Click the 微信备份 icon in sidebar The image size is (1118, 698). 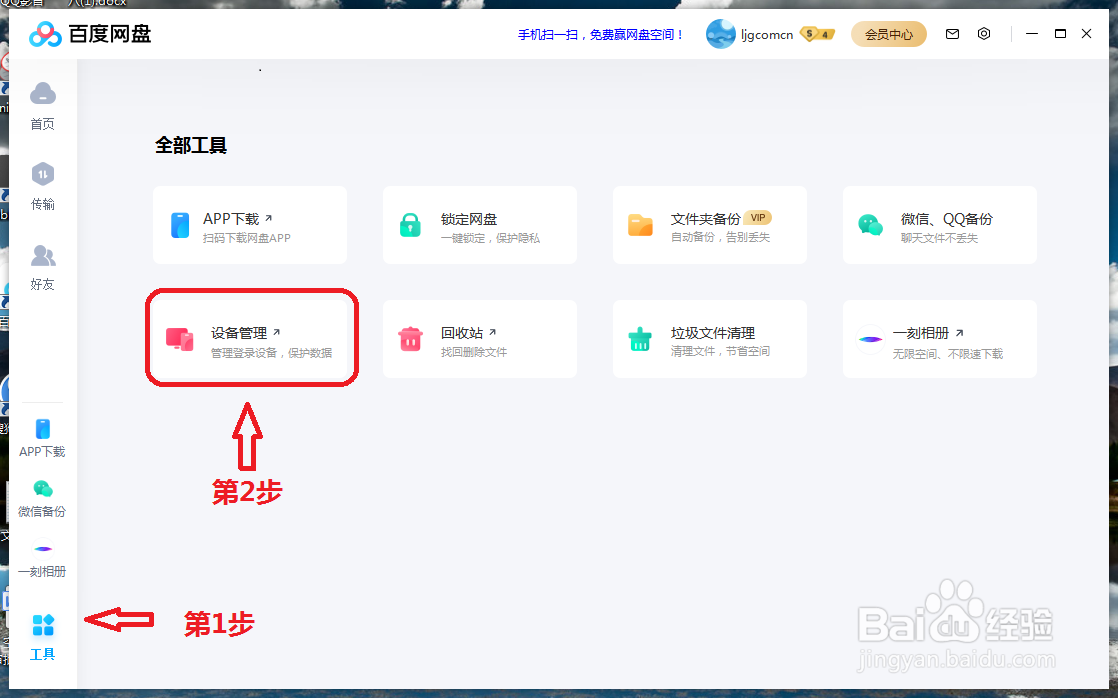click(x=43, y=489)
